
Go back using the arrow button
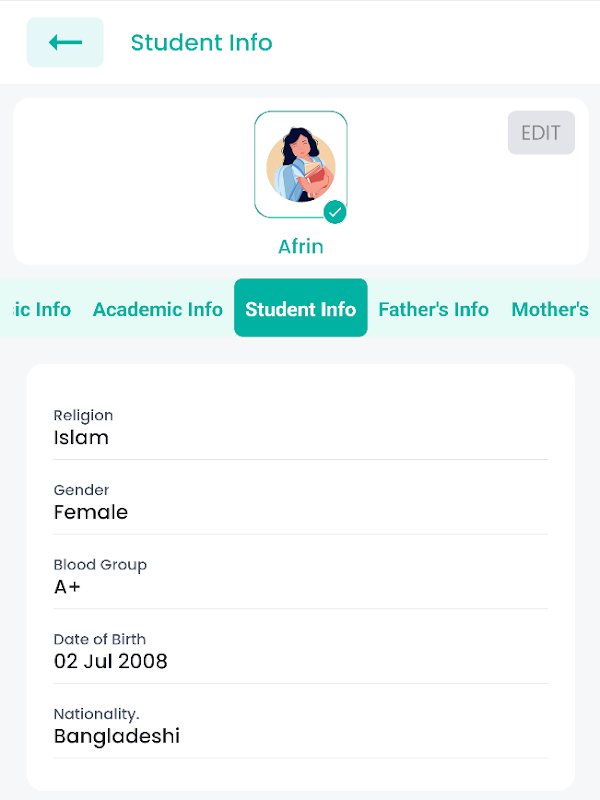tap(65, 42)
